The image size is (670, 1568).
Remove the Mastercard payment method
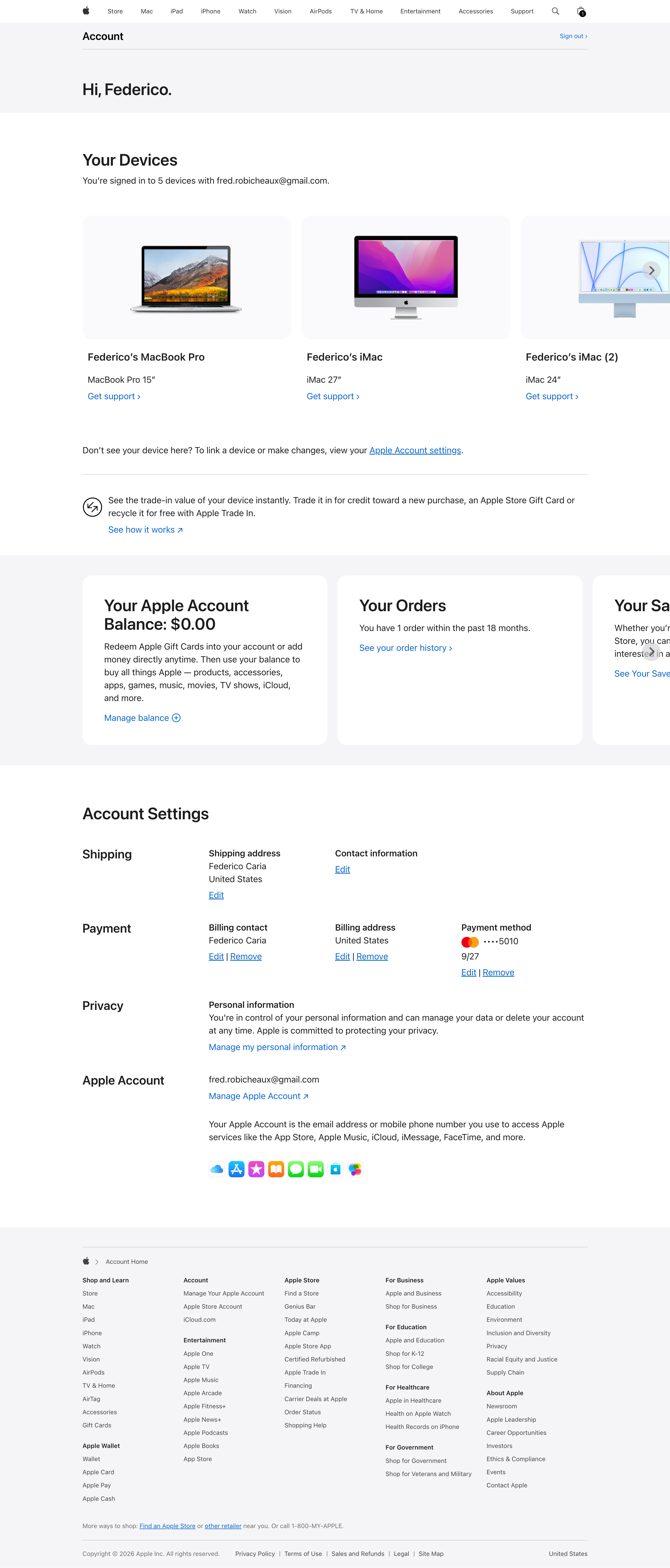tap(498, 972)
